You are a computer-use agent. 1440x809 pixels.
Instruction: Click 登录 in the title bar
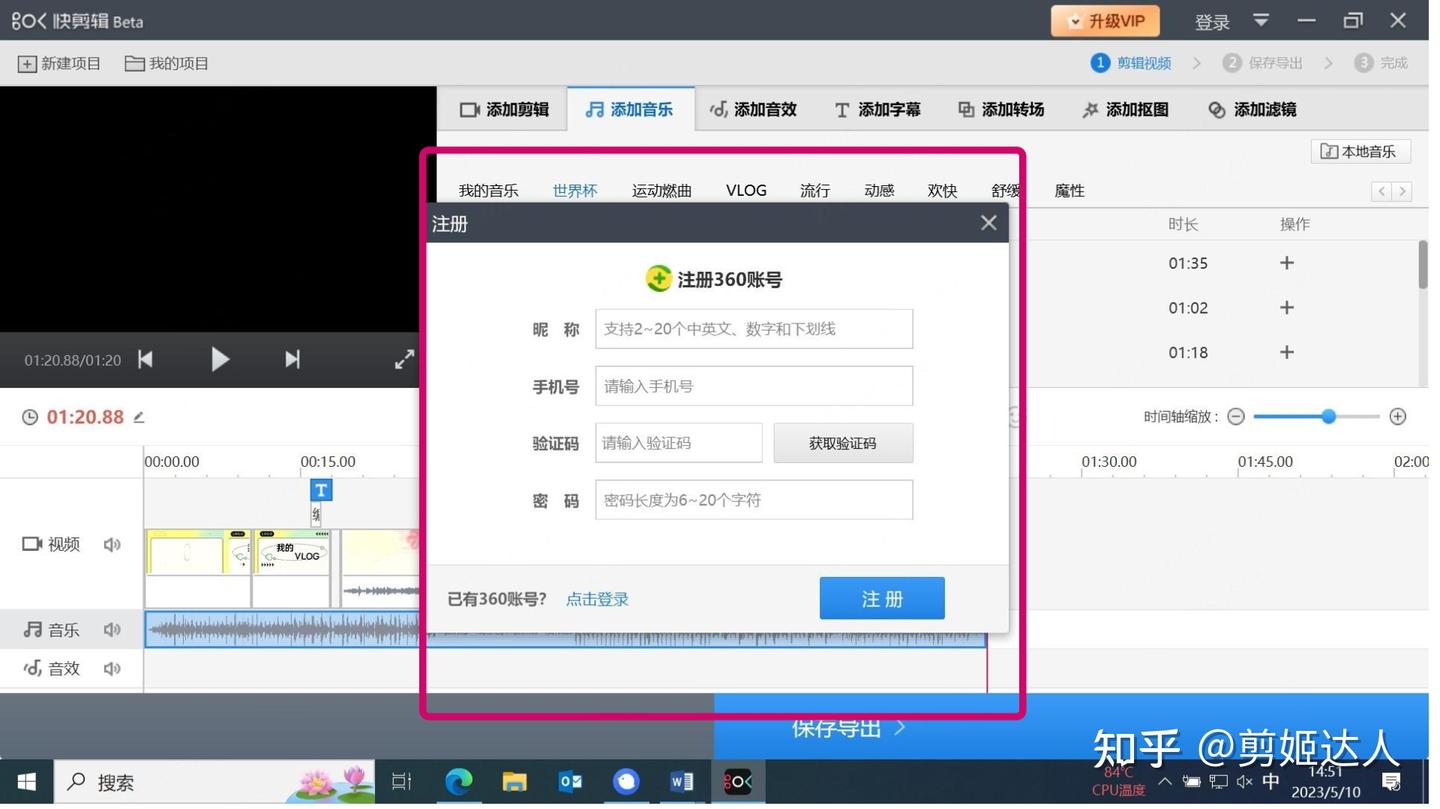[x=1212, y=22]
